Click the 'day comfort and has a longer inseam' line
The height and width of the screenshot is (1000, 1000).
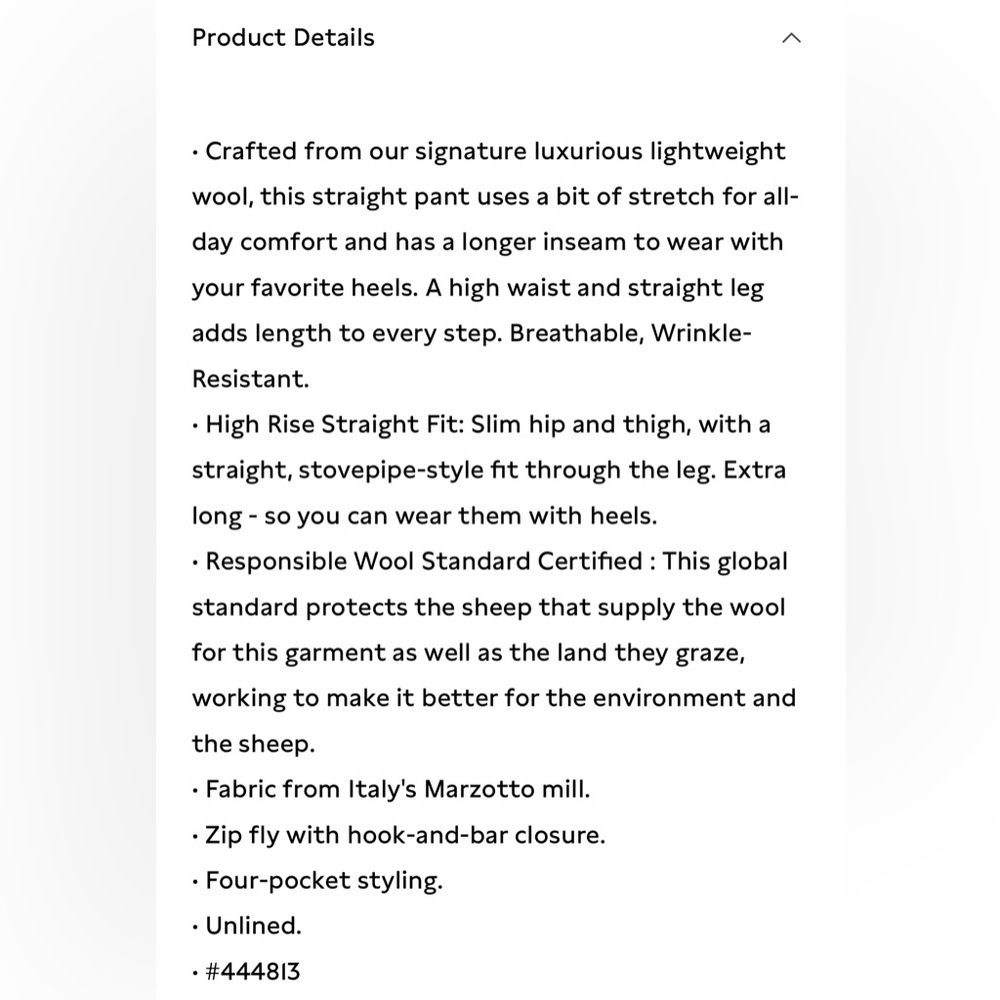[487, 242]
